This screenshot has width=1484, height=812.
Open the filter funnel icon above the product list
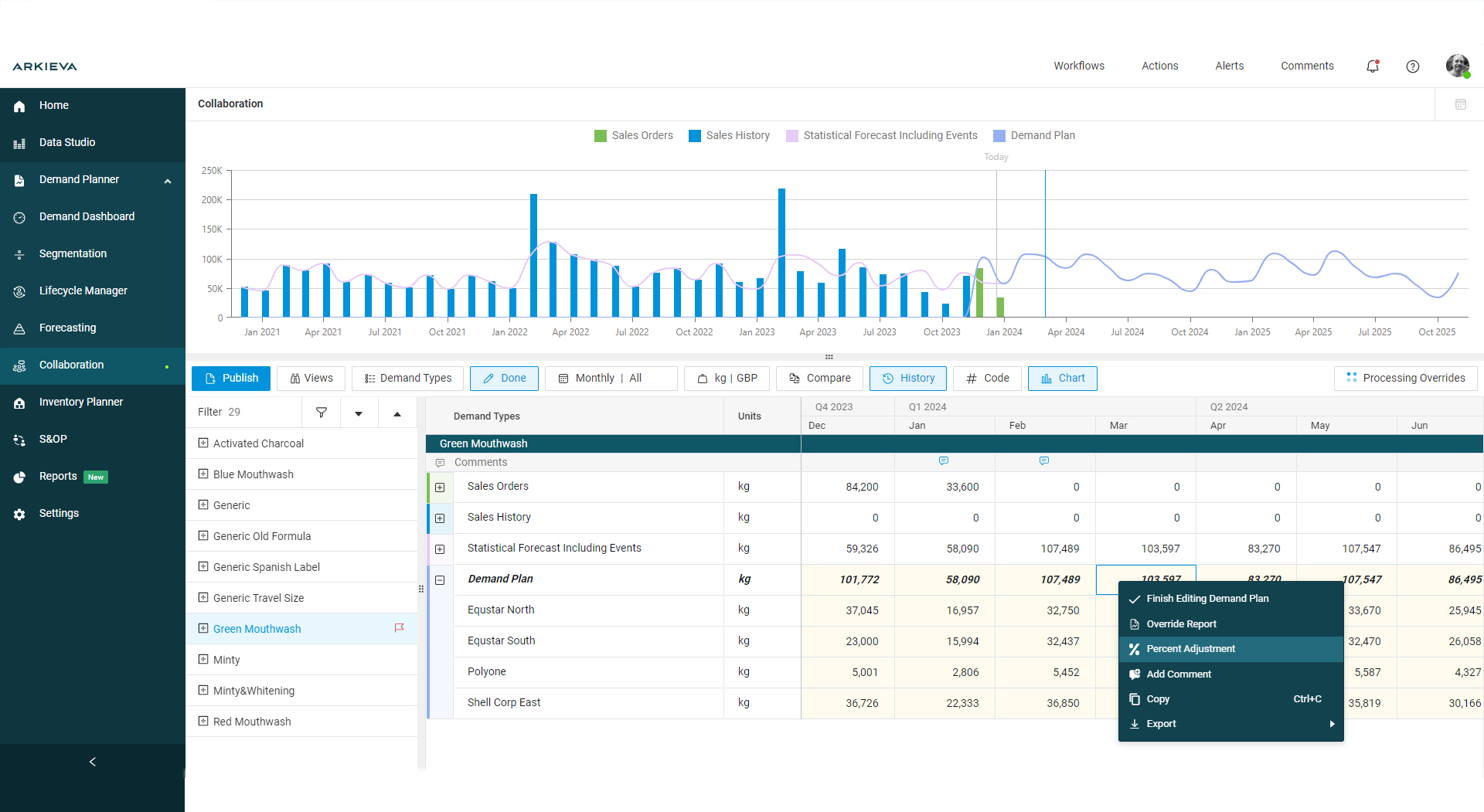321,412
